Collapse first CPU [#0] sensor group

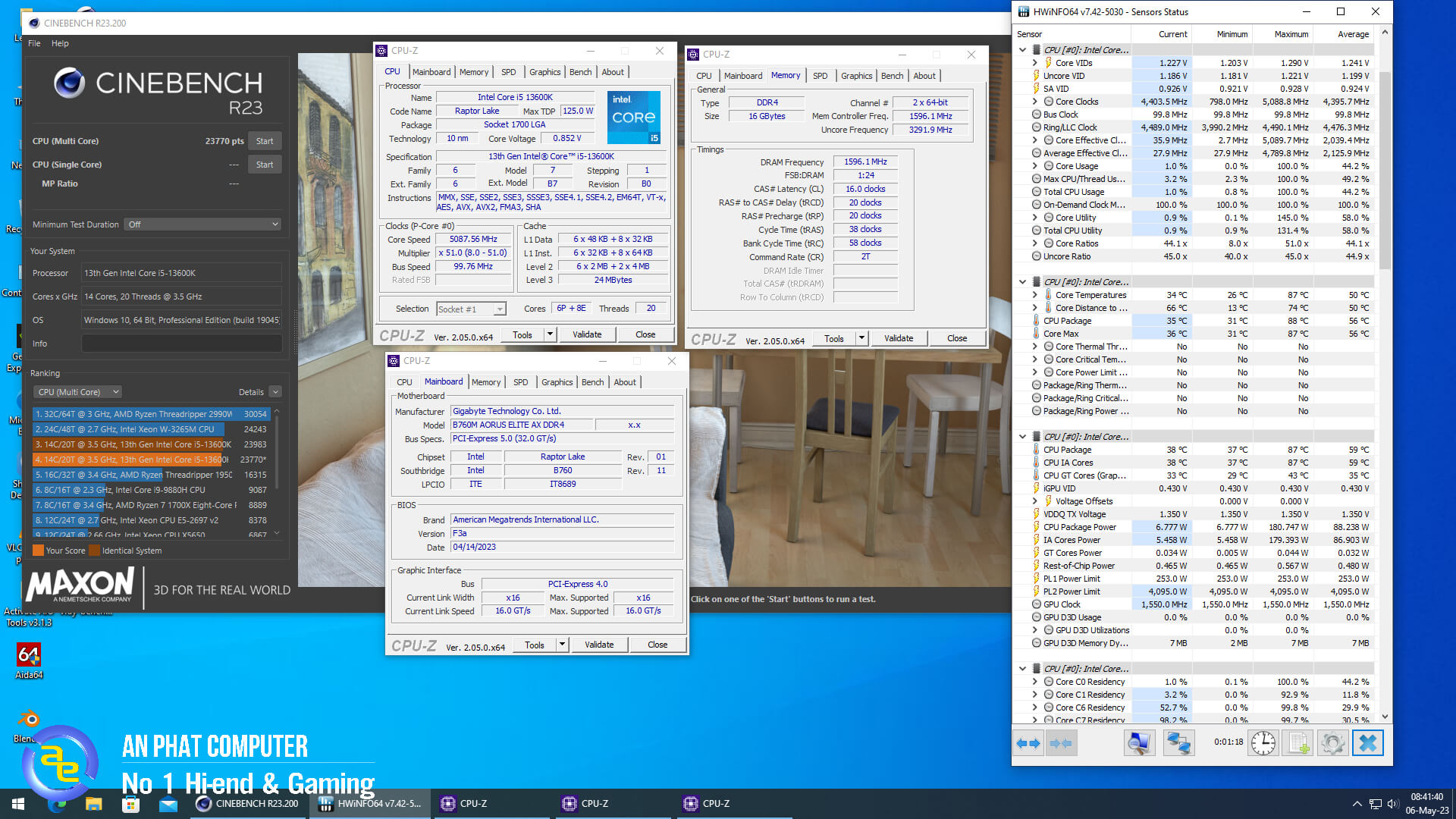[1022, 50]
